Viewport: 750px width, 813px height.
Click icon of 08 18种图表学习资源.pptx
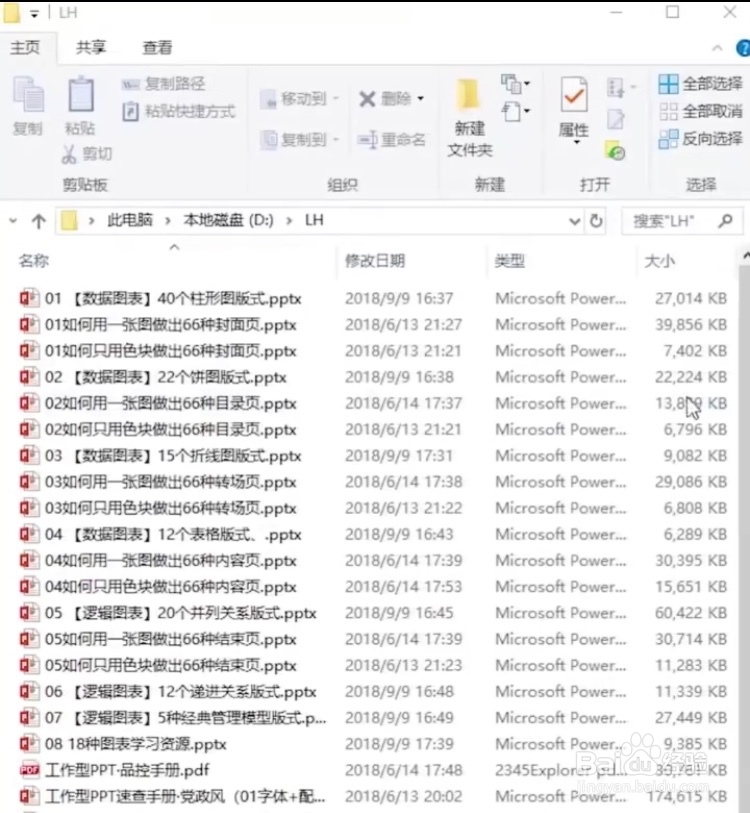(x=29, y=744)
